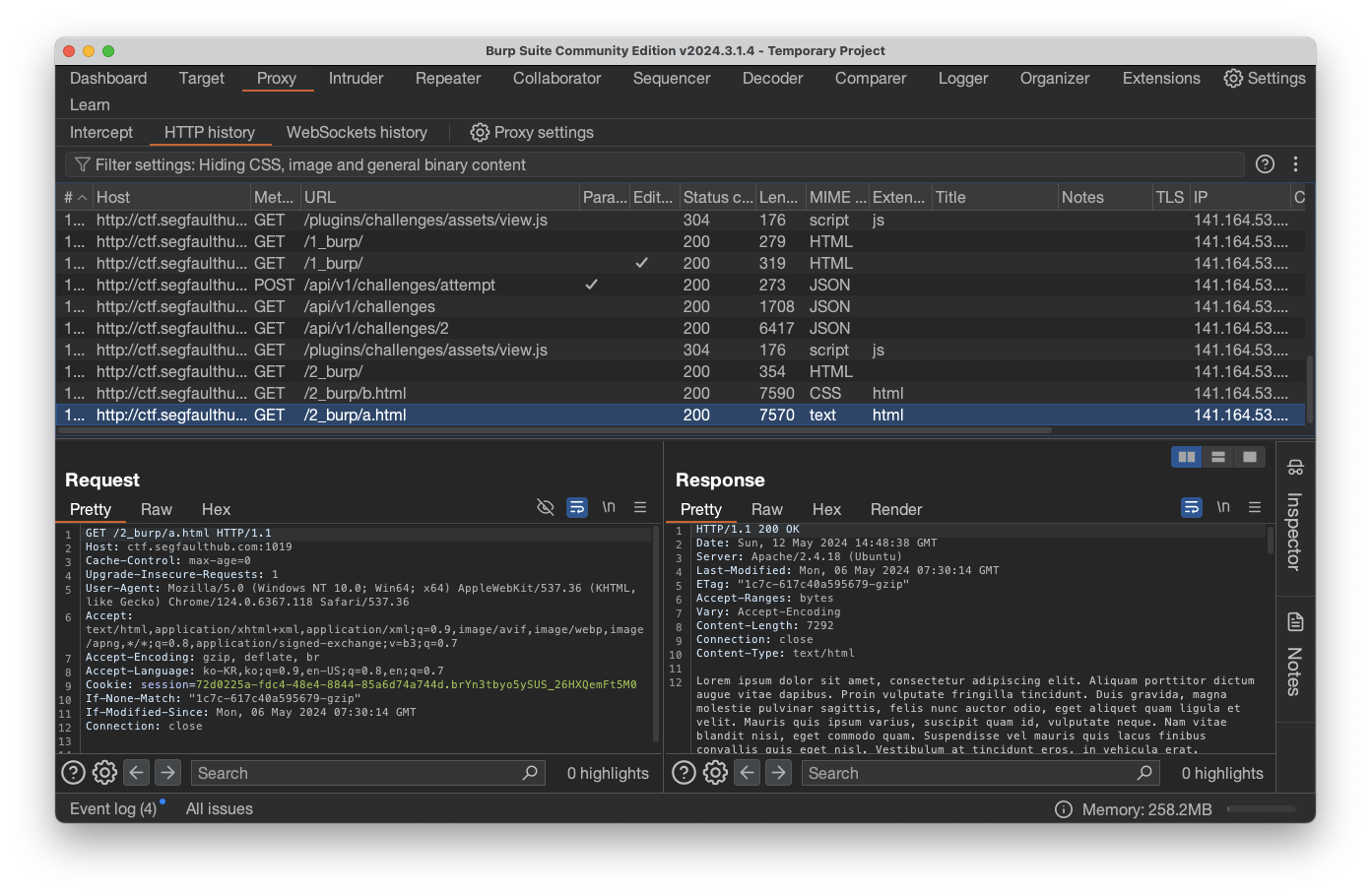Open the Sequencer tab
Image resolution: width=1371 pixels, height=896 pixels.
672,78
